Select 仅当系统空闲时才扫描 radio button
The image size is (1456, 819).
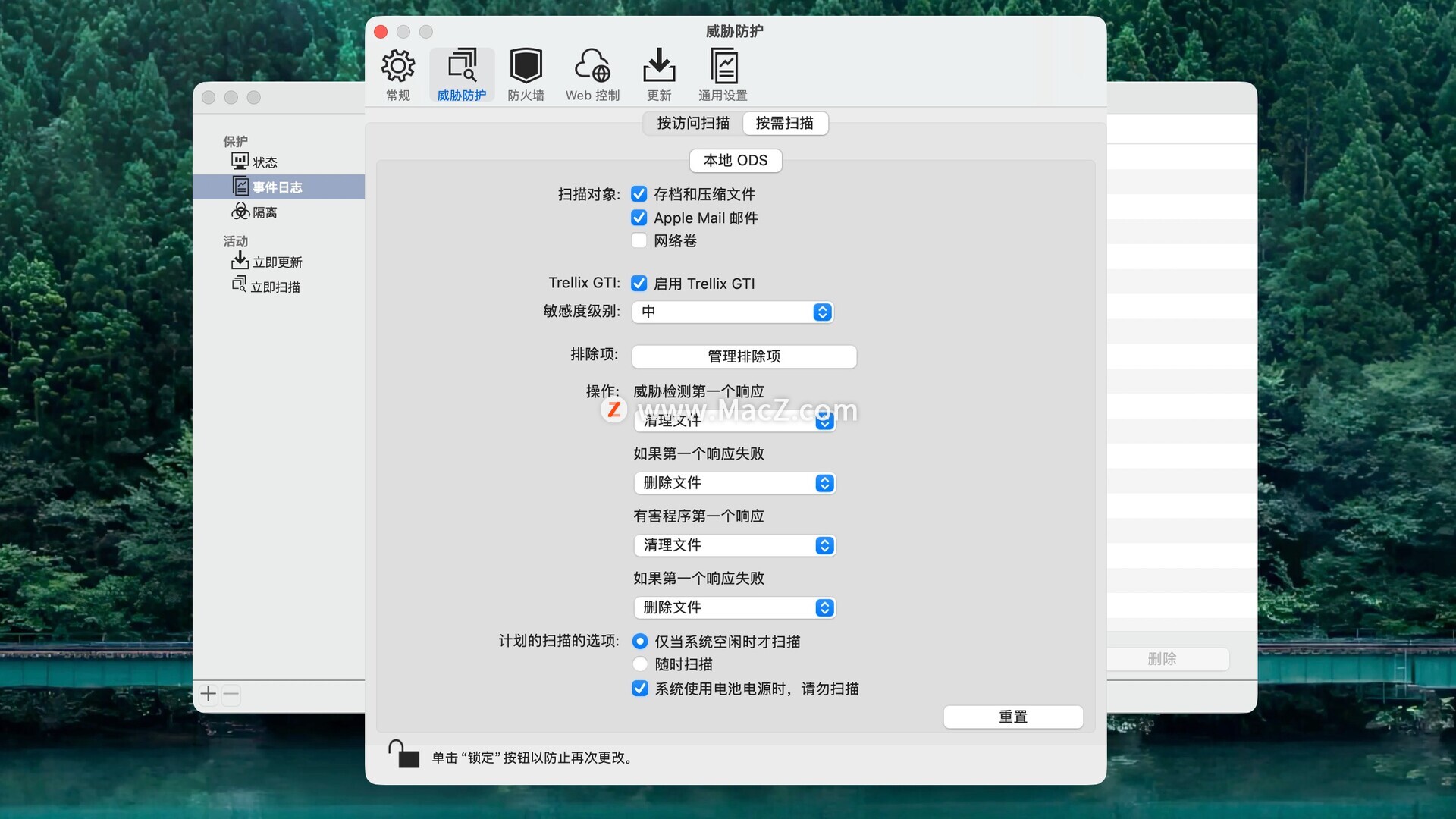tap(640, 642)
